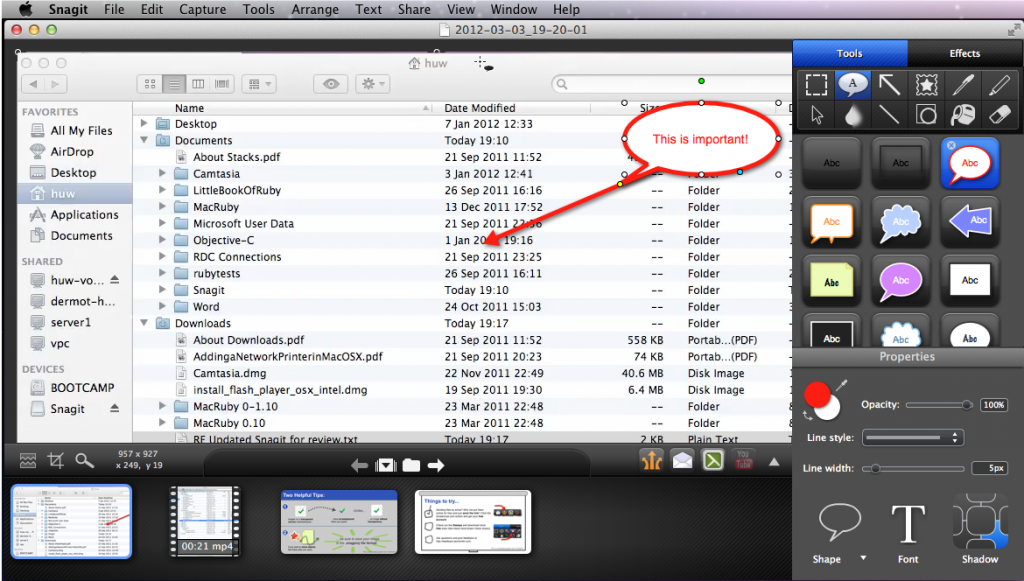Screen dimensions: 1024x581
Task: Go to previous capture with left arrow
Action: click(x=359, y=465)
